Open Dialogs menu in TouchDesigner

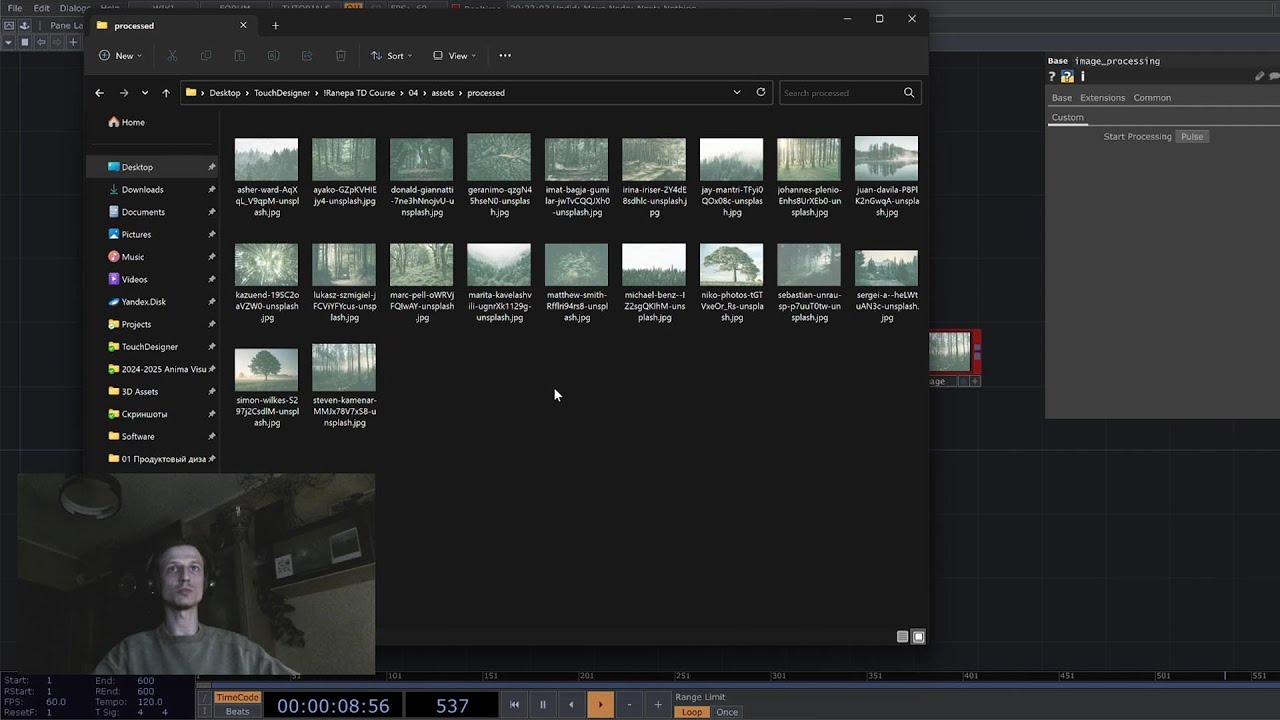click(x=75, y=8)
